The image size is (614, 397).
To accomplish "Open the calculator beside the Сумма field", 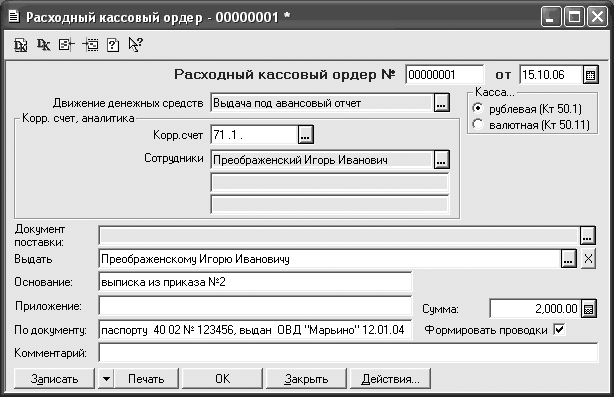I will click(x=589, y=309).
